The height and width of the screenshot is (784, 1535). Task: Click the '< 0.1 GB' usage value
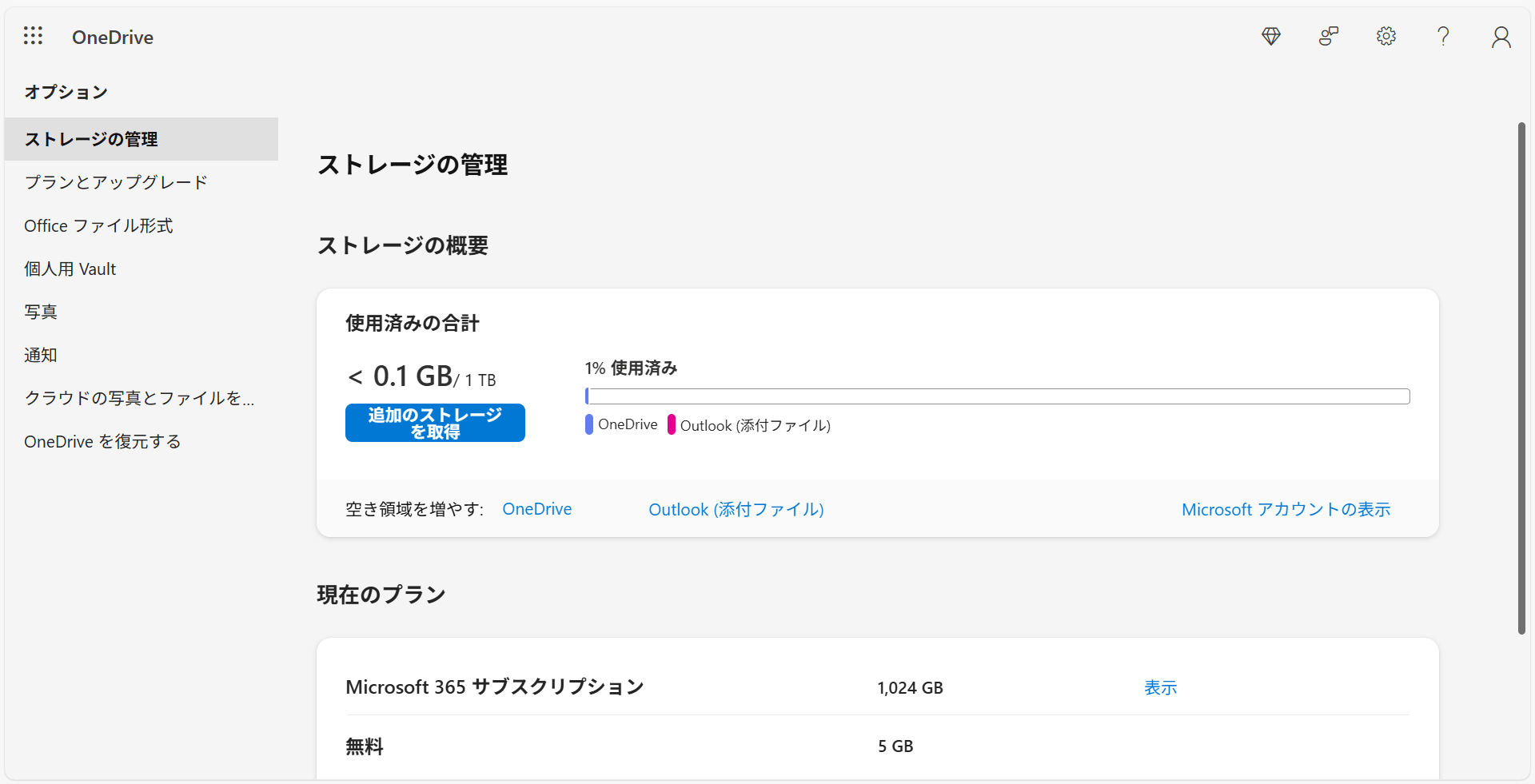[401, 376]
